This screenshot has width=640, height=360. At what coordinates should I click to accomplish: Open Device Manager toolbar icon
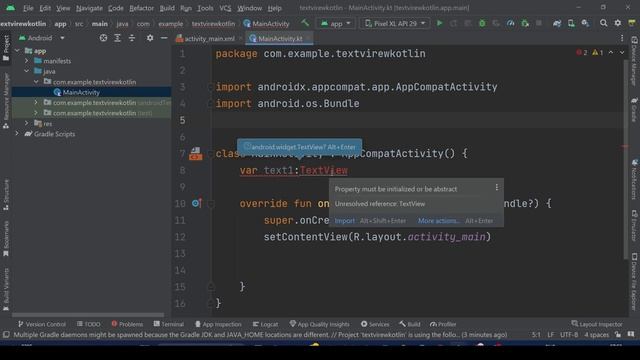571,23
